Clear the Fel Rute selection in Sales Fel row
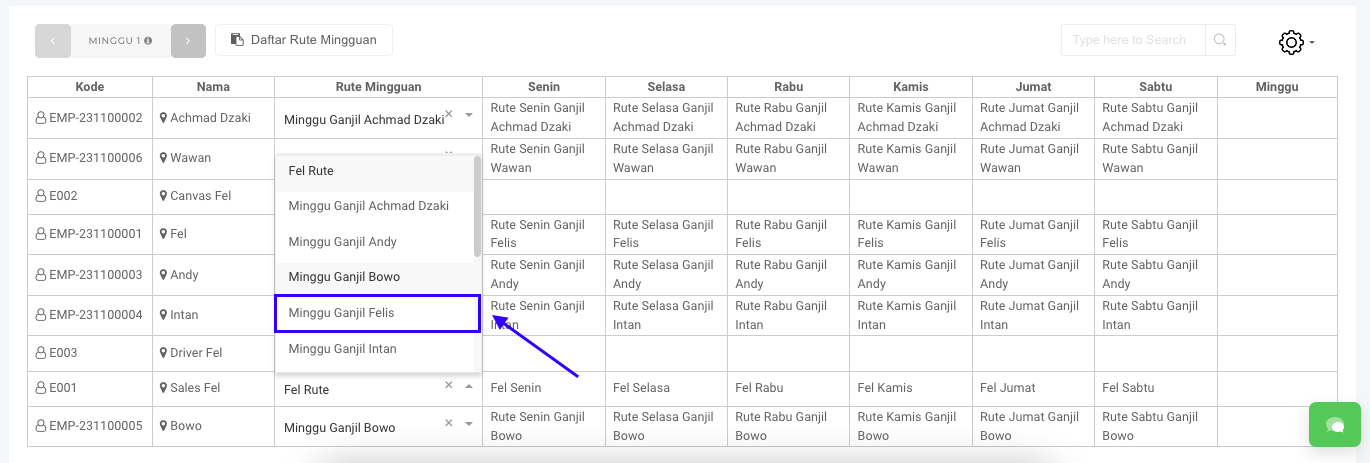Screen dimensions: 1370x463 [448, 386]
